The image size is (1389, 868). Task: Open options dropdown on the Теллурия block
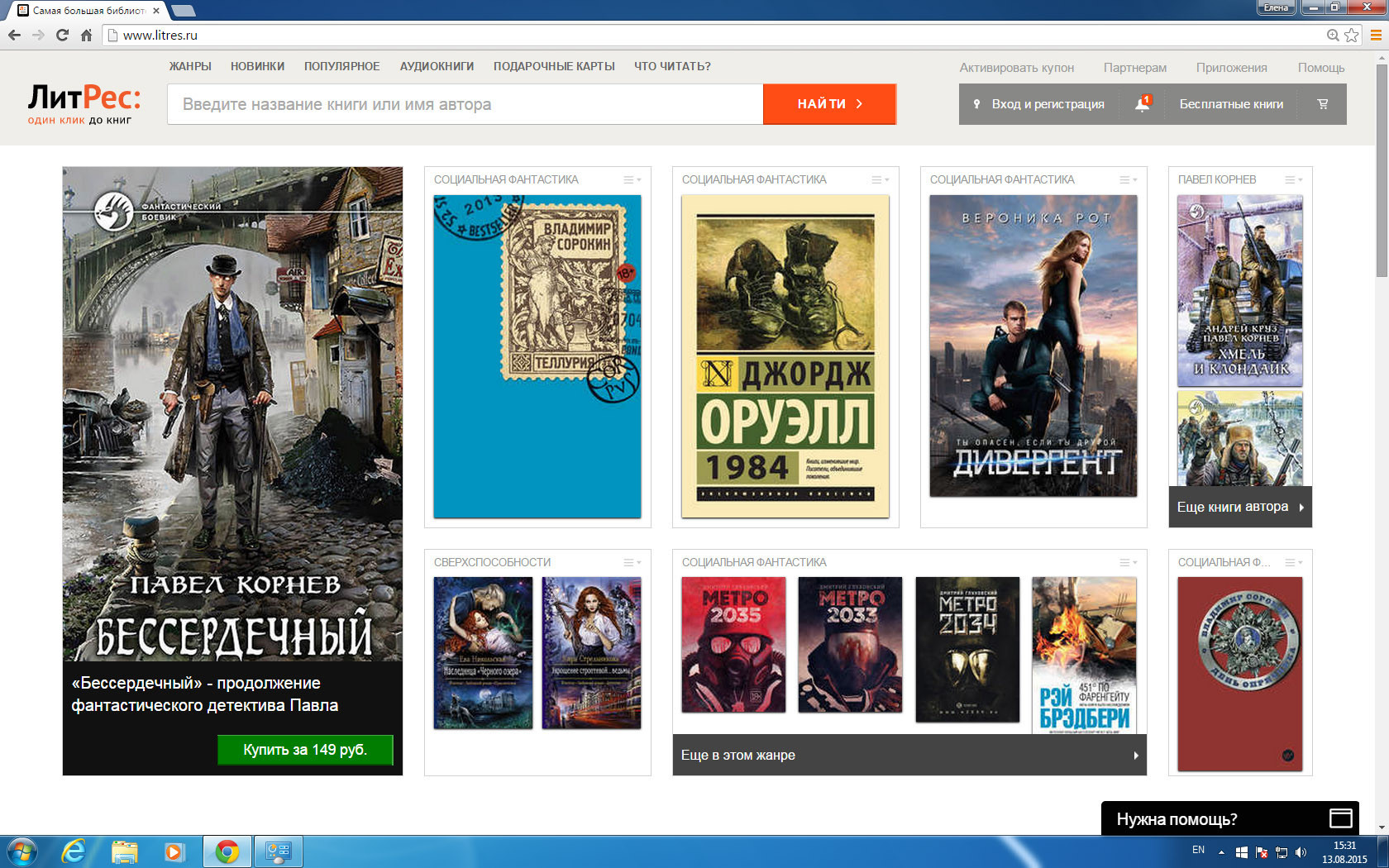pyautogui.click(x=632, y=179)
